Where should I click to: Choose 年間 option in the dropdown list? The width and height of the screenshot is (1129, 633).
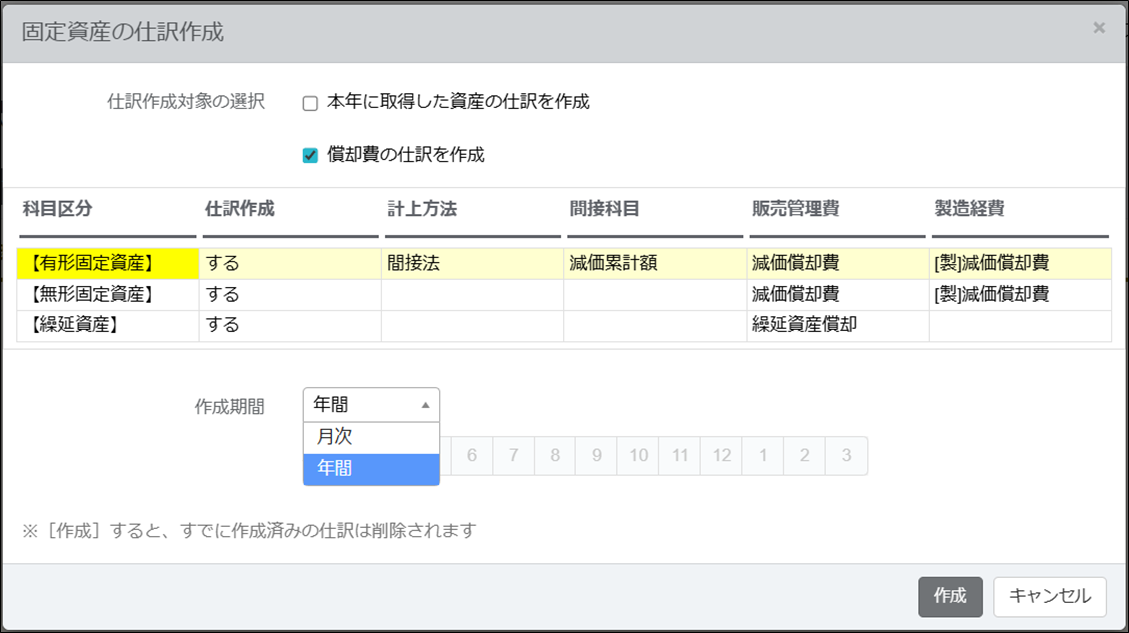(371, 468)
